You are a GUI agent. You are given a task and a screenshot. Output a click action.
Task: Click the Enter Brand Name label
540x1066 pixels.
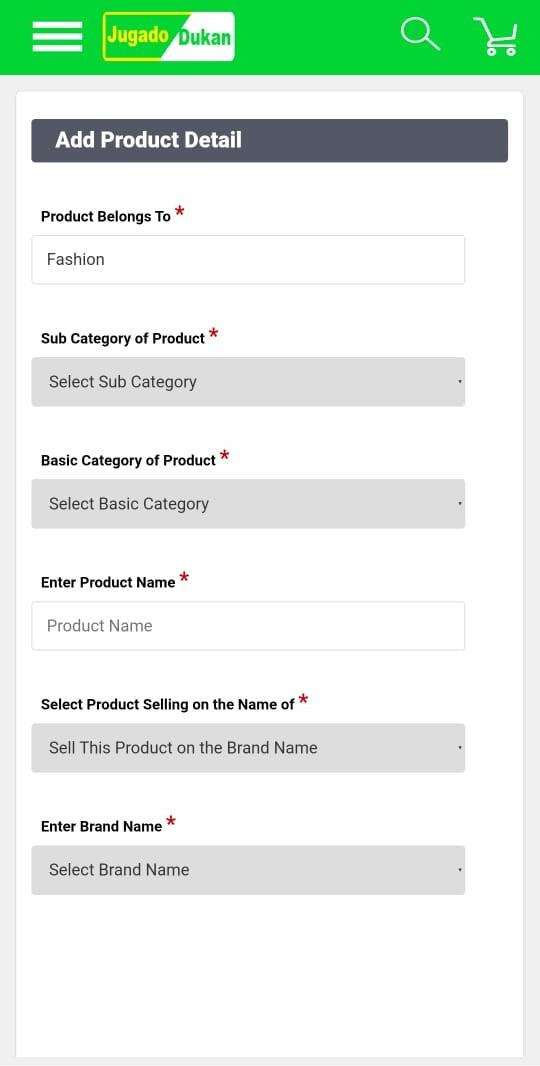tap(101, 827)
